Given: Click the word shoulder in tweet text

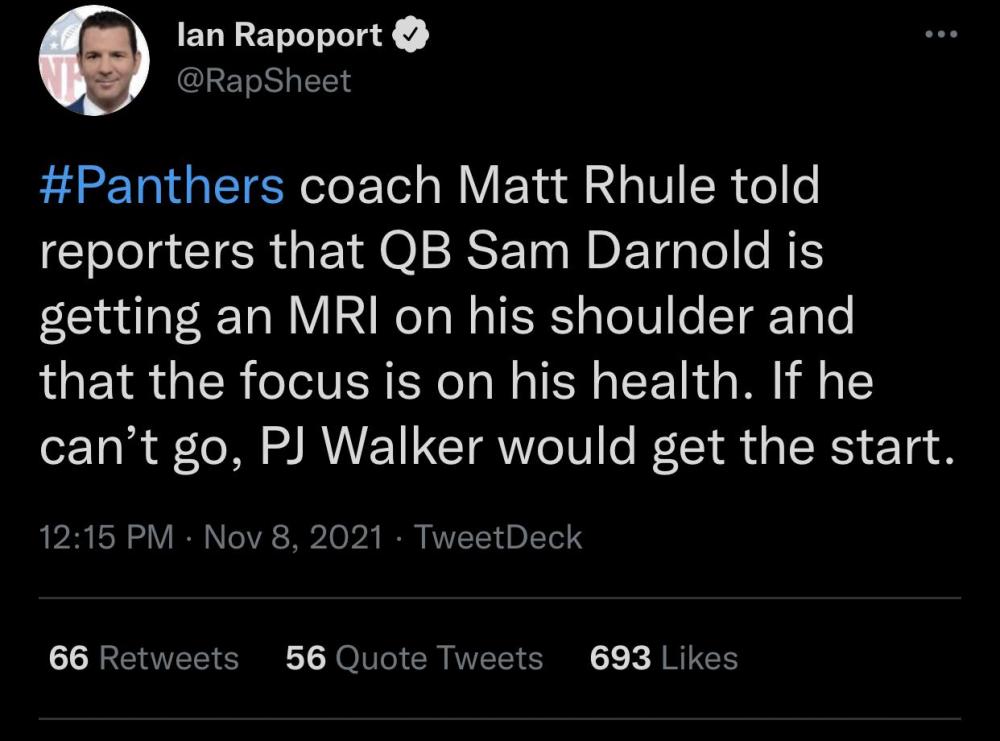Looking at the screenshot, I should 649,316.
